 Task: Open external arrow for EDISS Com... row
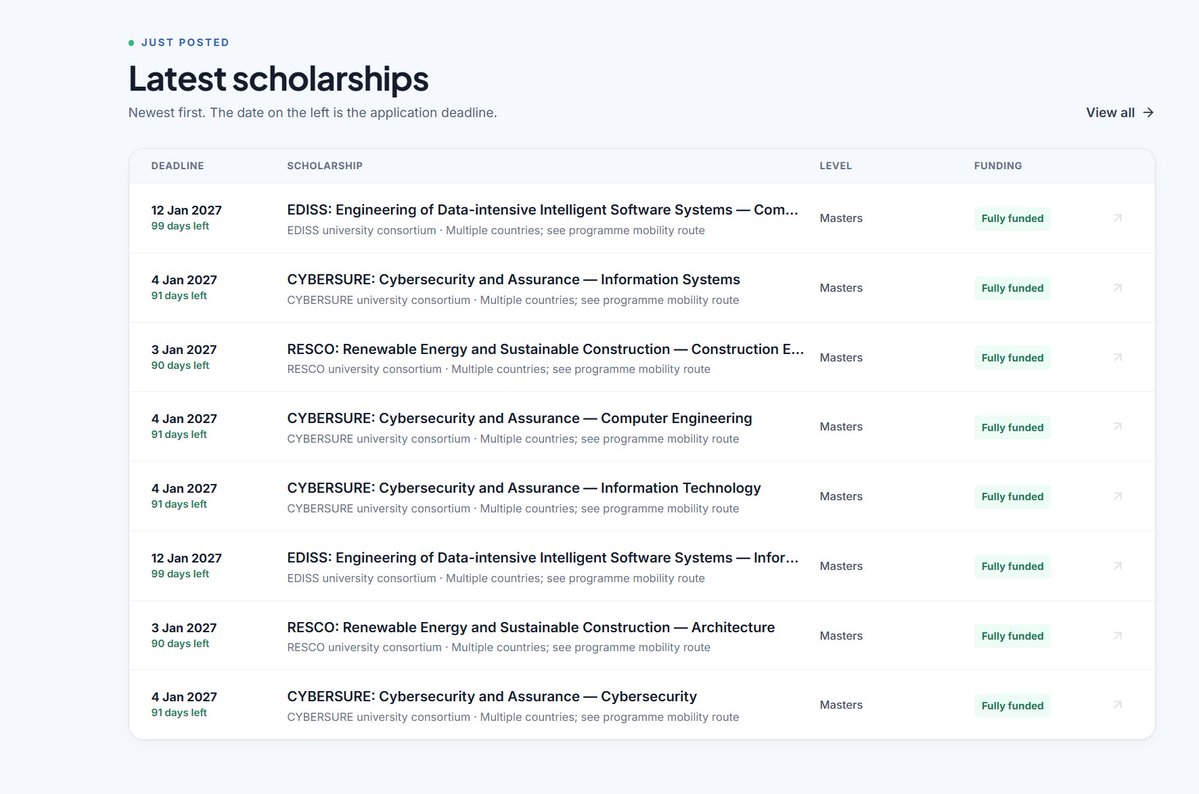coord(1117,218)
